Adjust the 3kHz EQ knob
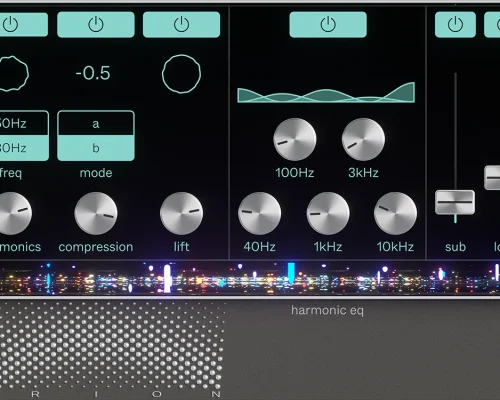This screenshot has height=400, width=500. (x=363, y=139)
